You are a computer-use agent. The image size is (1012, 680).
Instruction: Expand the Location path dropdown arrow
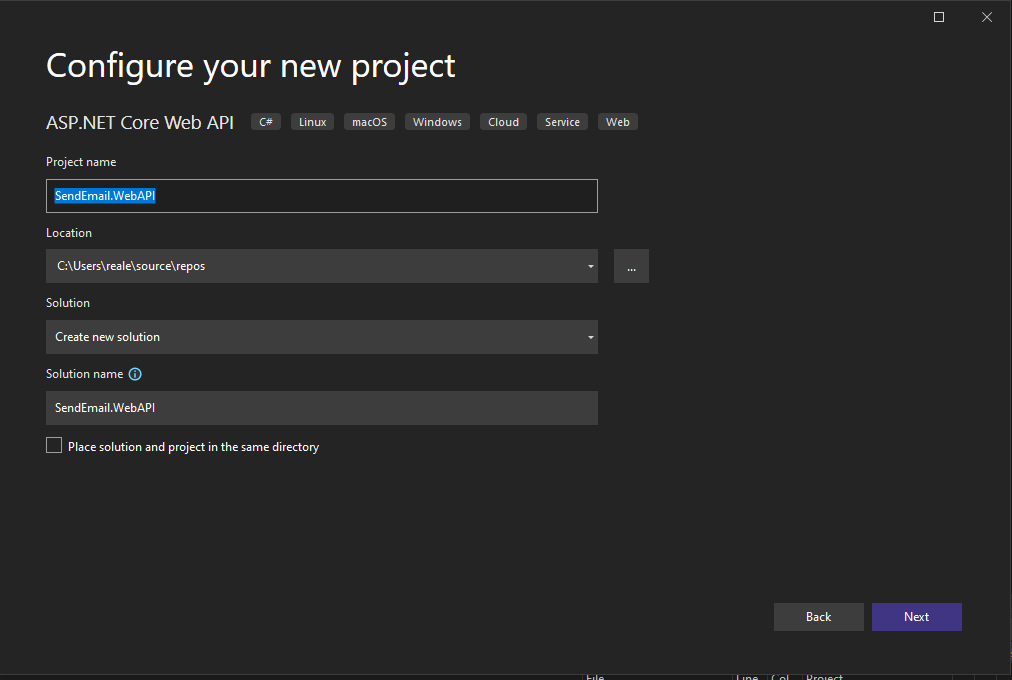(x=590, y=266)
